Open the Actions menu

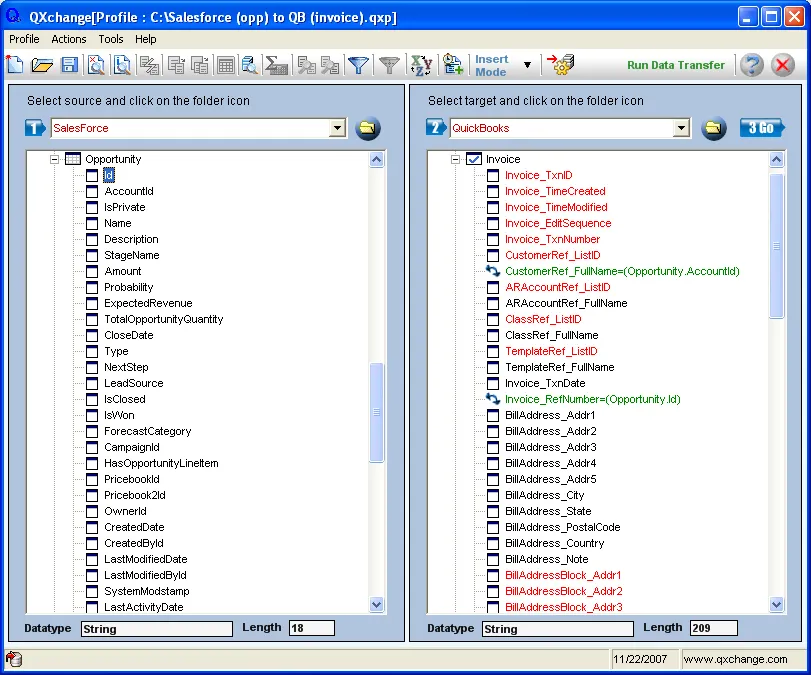[x=69, y=39]
